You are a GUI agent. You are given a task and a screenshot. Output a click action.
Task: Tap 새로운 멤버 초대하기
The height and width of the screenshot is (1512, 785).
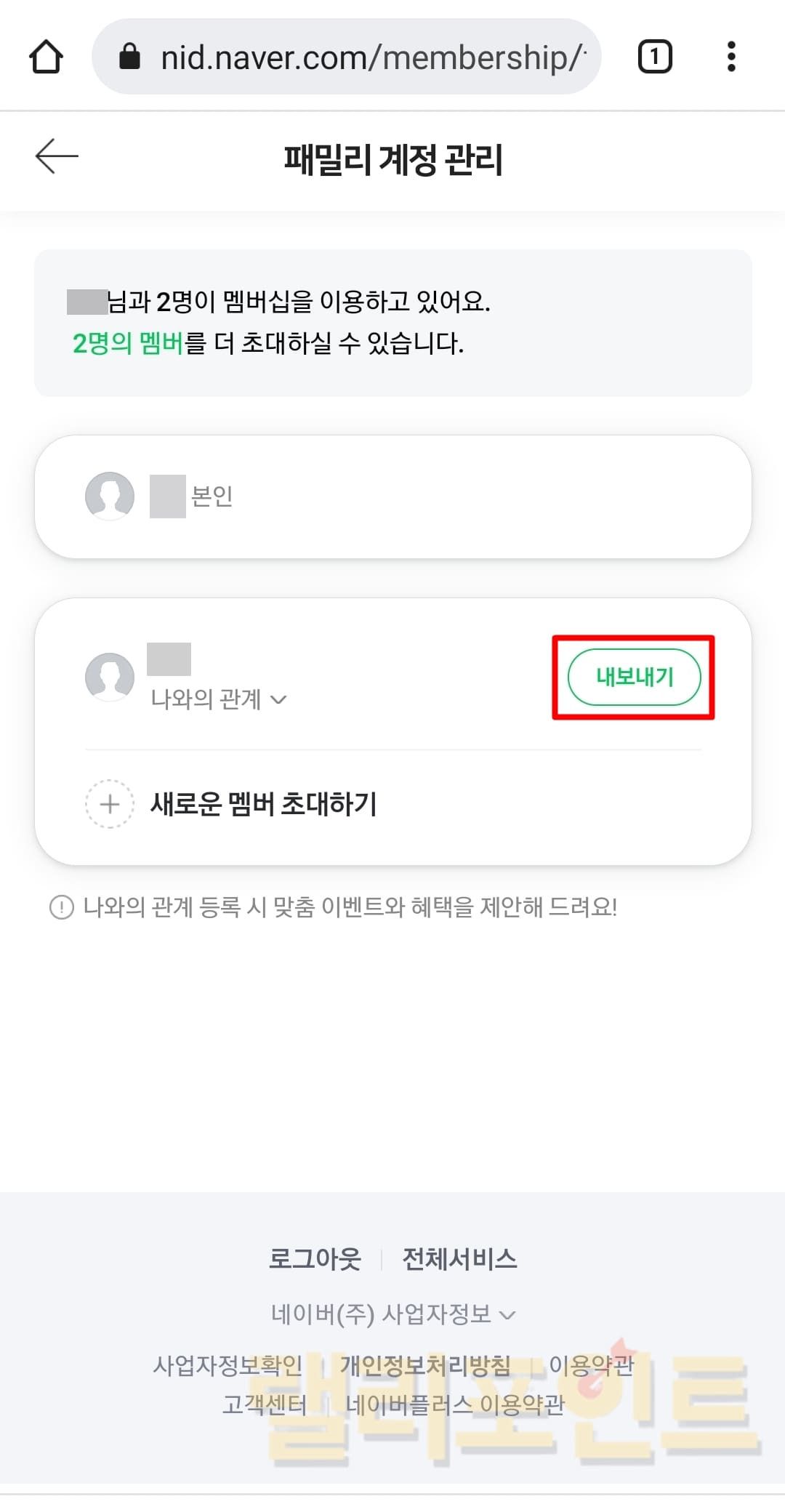263,804
